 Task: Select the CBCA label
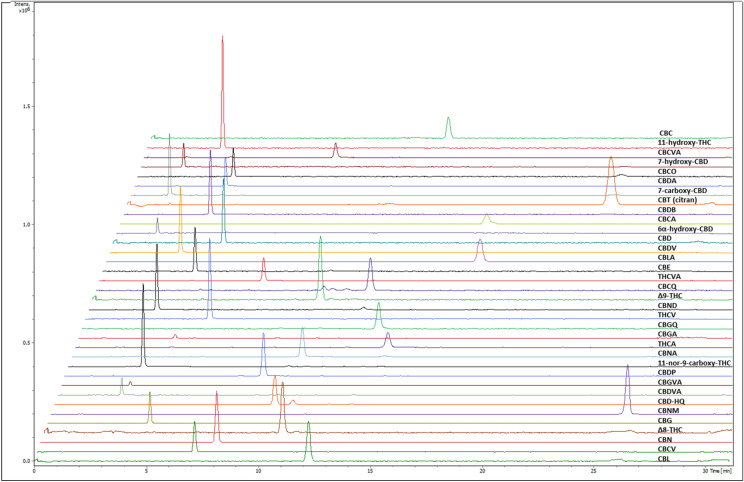tap(667, 219)
